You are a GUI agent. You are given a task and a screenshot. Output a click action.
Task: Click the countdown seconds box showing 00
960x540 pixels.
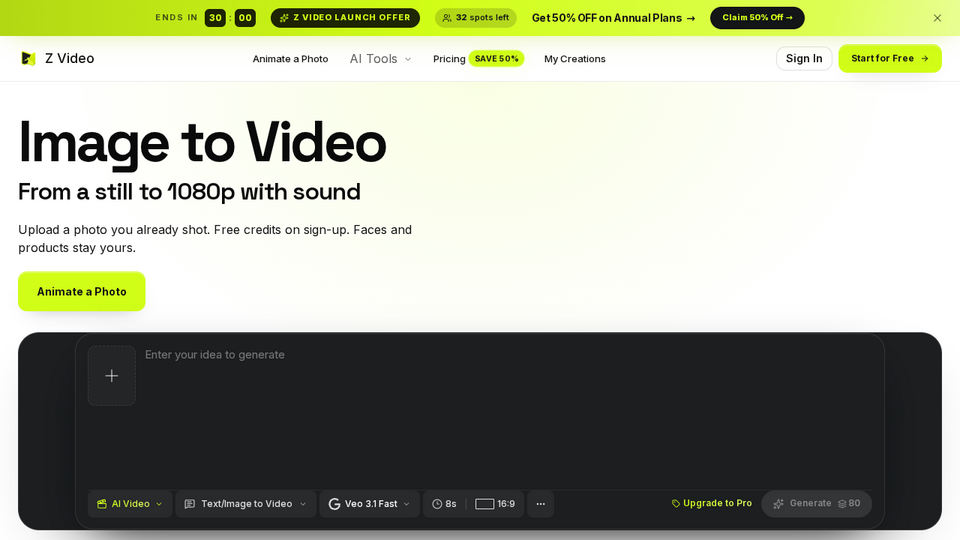[246, 18]
